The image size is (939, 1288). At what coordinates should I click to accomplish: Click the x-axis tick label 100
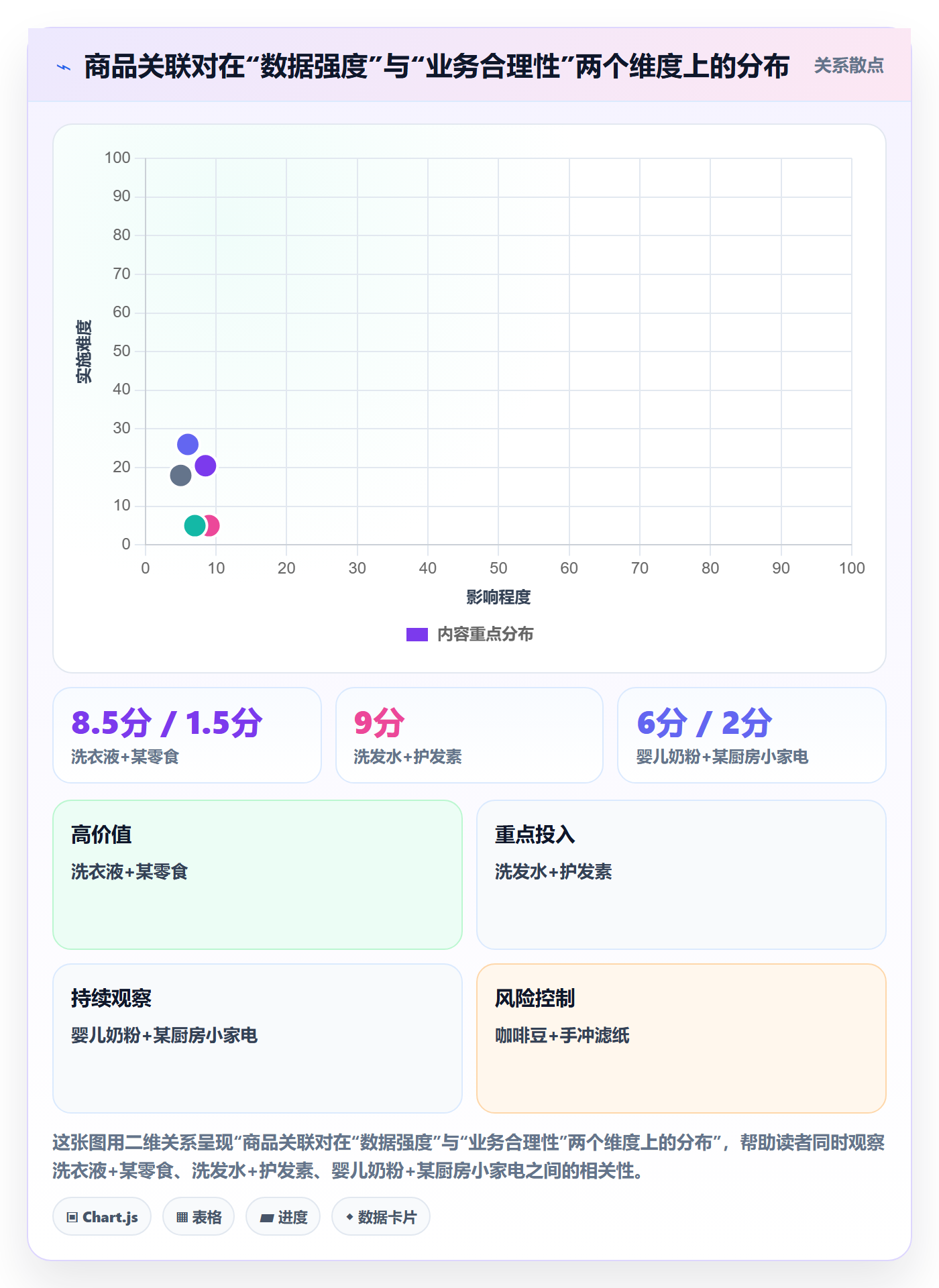[852, 568]
